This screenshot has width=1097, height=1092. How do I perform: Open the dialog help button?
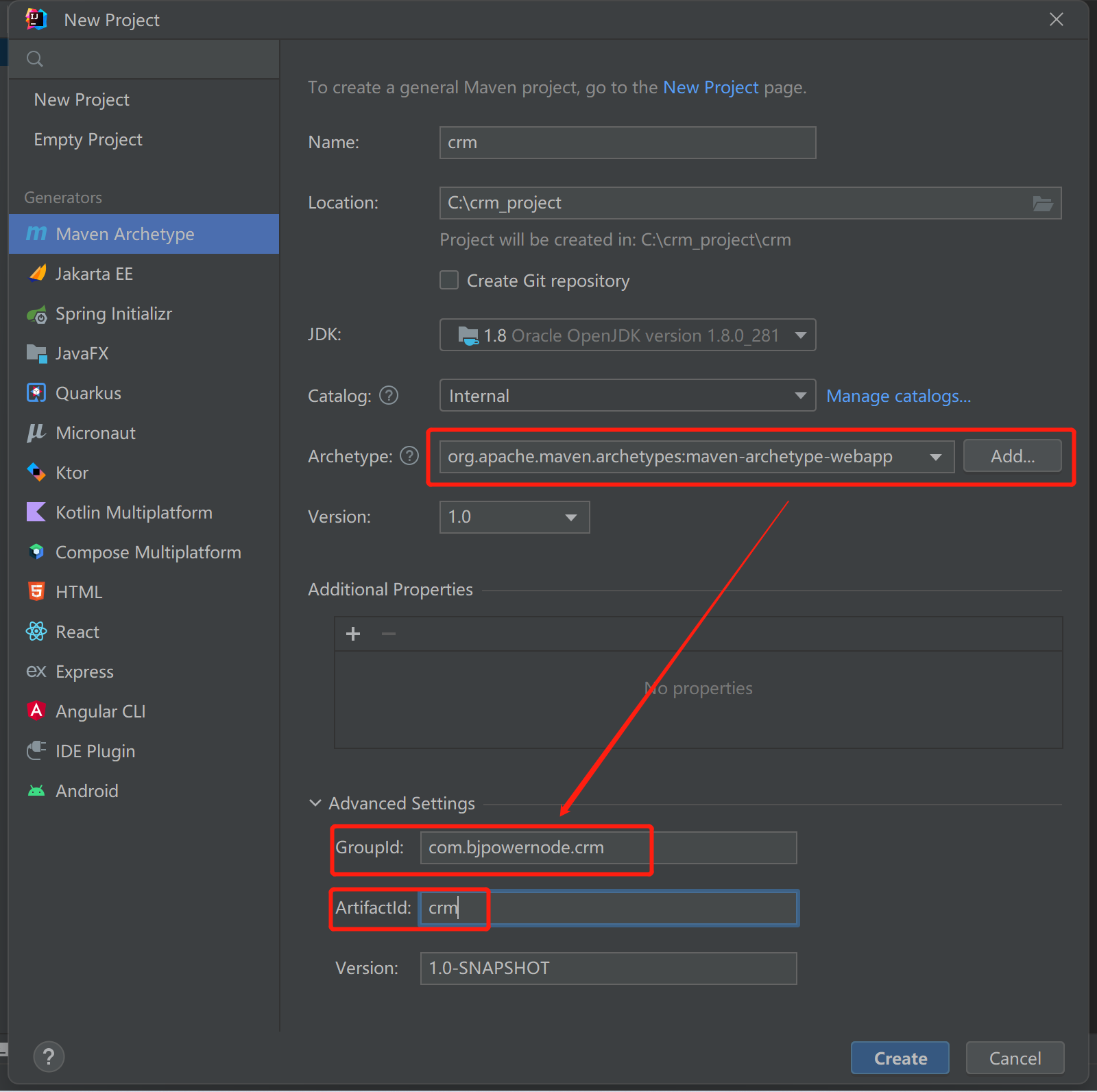pyautogui.click(x=49, y=1057)
